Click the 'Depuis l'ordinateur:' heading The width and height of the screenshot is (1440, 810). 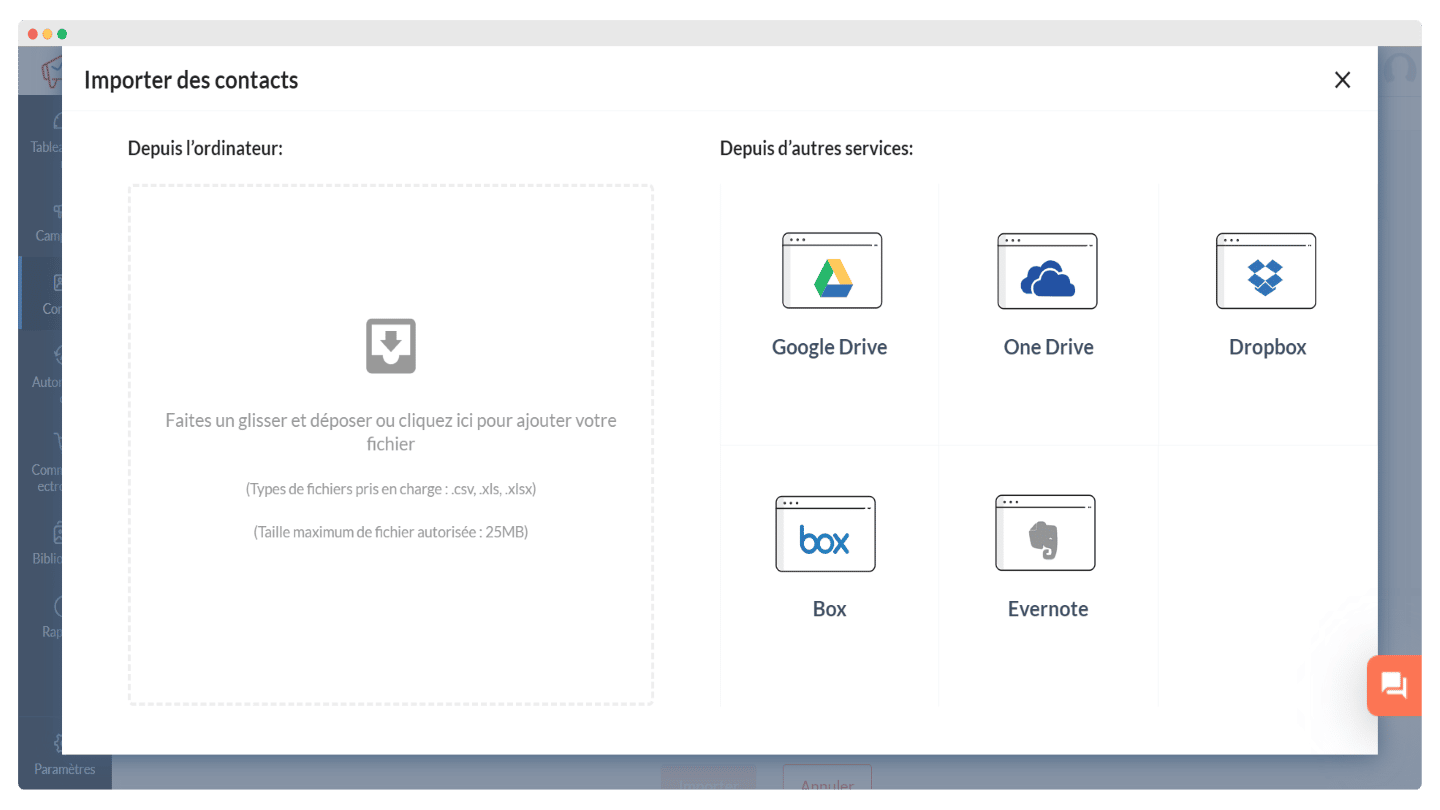tap(205, 148)
